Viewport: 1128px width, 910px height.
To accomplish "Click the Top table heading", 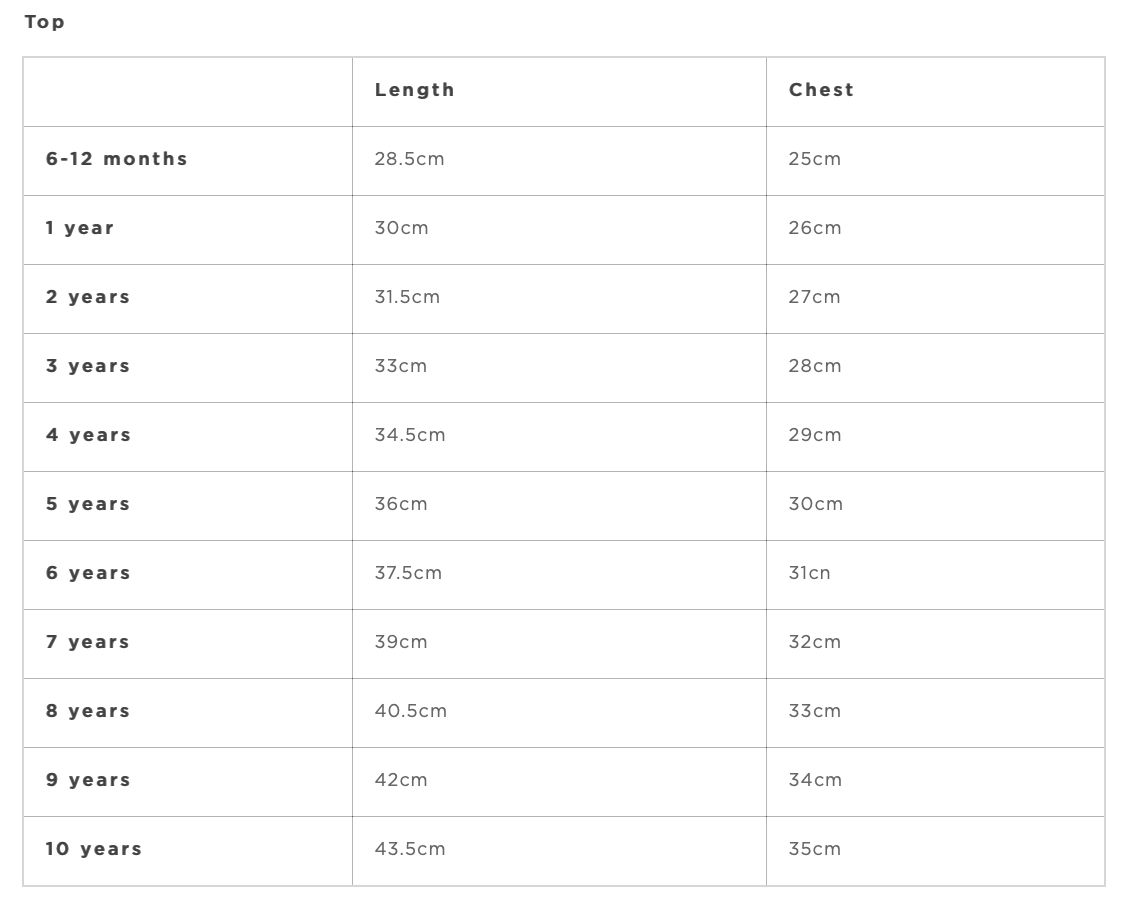I will click(44, 22).
